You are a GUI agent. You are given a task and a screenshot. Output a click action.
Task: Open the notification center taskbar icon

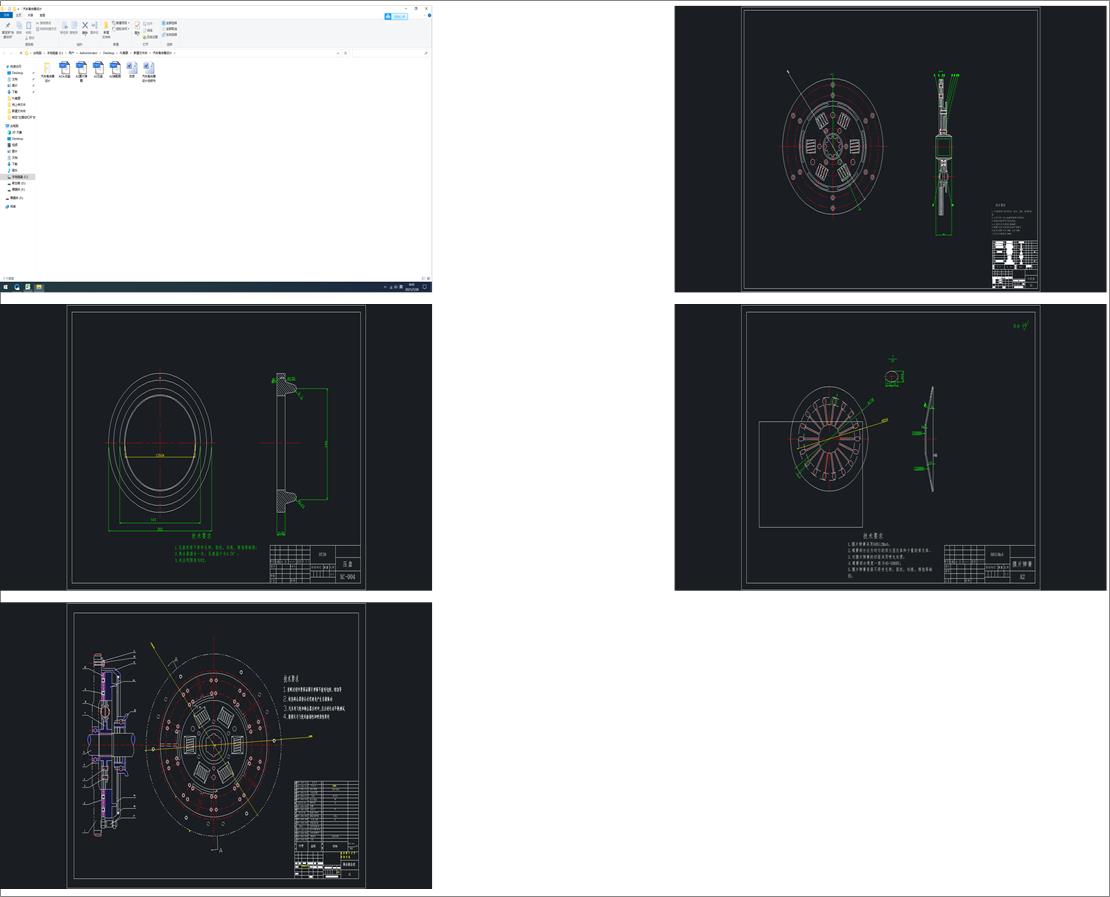[425, 287]
